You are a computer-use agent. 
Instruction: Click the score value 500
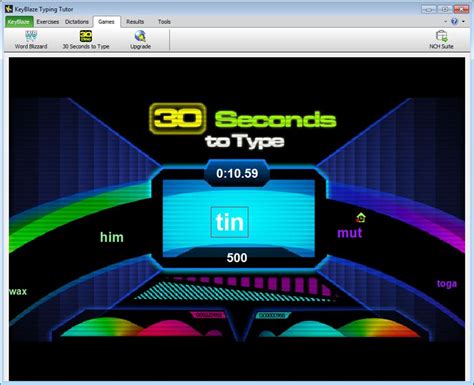click(237, 258)
